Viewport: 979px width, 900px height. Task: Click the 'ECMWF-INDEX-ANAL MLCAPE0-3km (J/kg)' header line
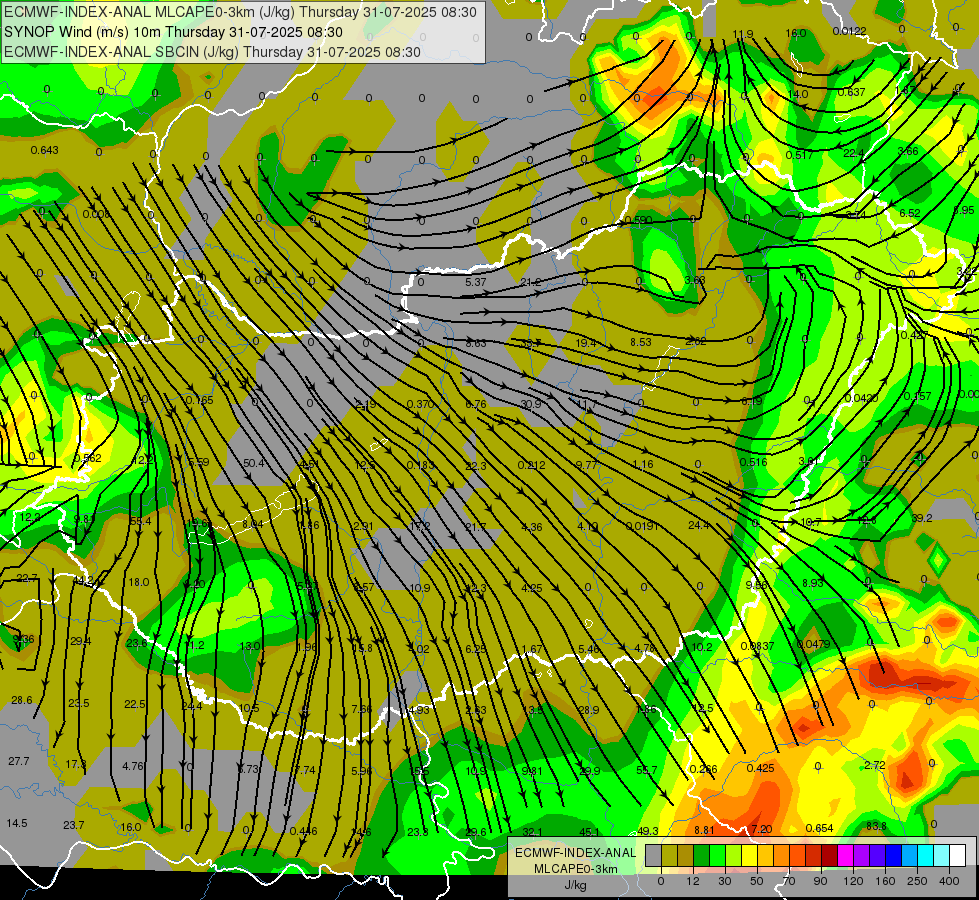pos(240,12)
